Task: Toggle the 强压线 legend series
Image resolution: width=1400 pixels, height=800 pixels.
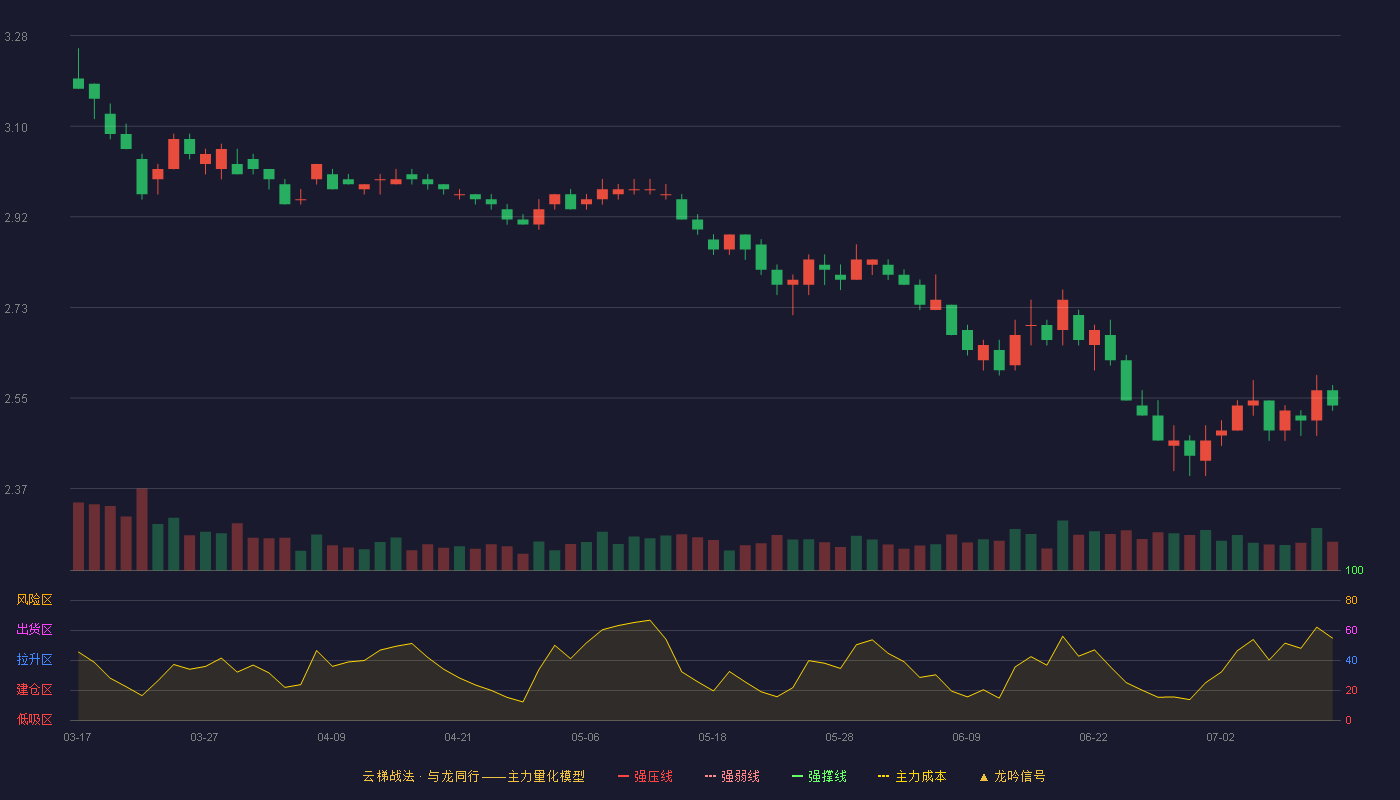Action: click(x=645, y=776)
